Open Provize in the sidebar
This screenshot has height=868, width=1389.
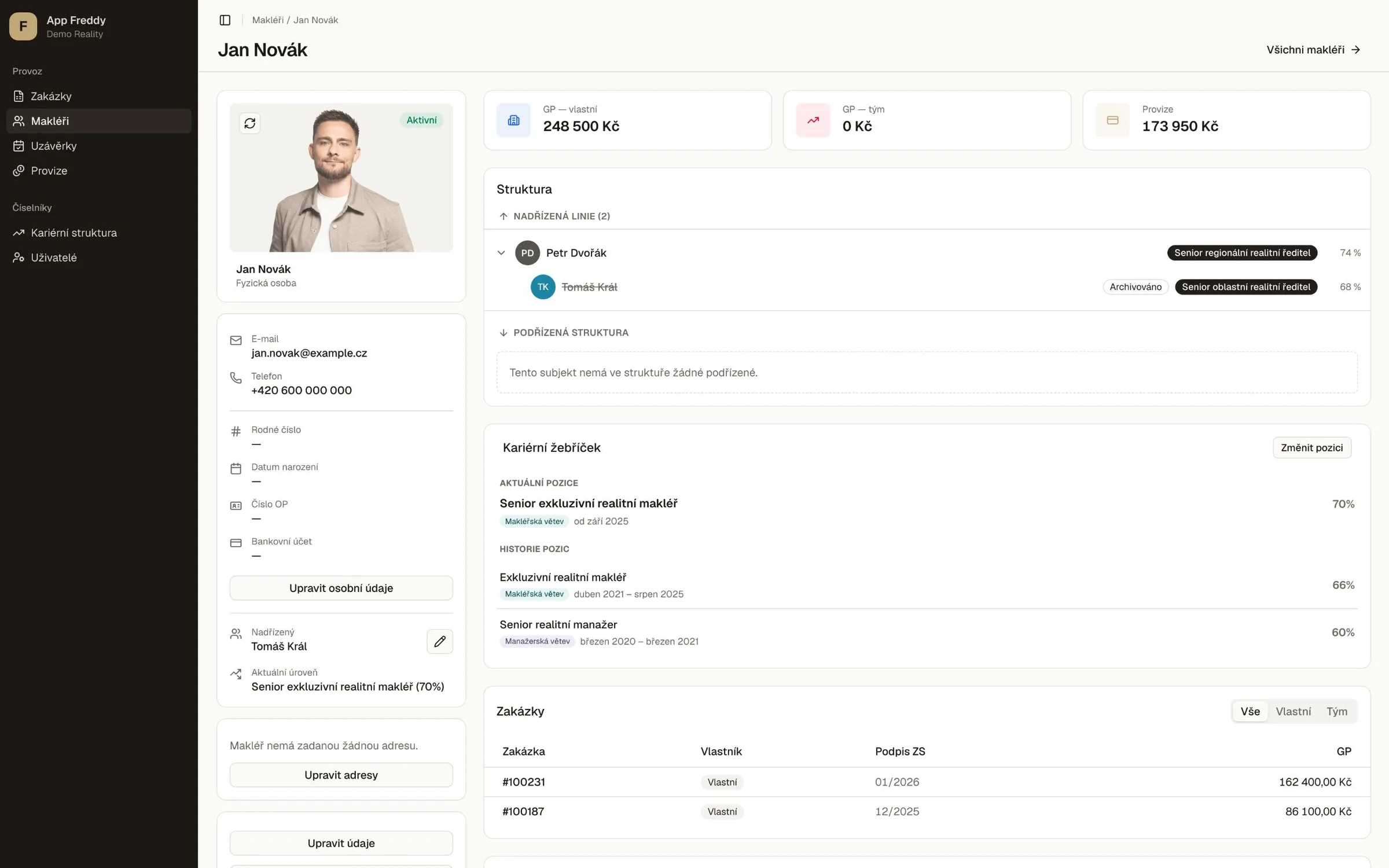[x=98, y=171]
